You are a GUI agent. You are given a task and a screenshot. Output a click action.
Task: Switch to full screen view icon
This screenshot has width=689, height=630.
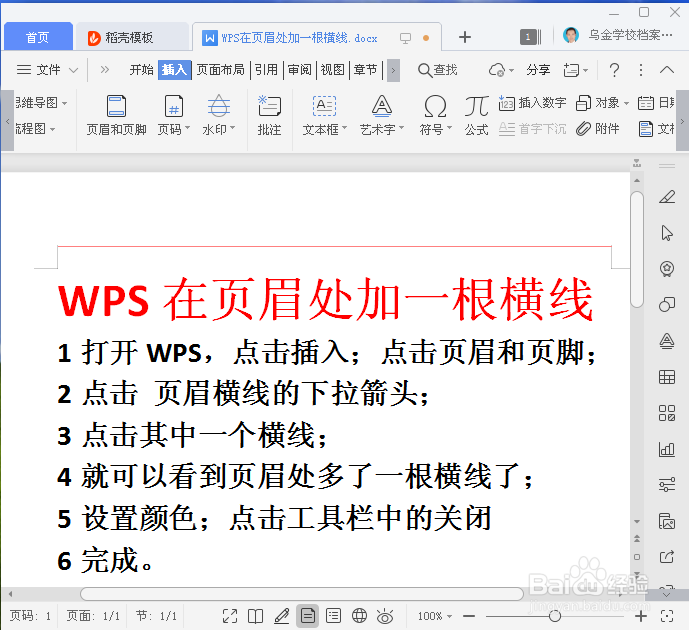click(x=230, y=616)
